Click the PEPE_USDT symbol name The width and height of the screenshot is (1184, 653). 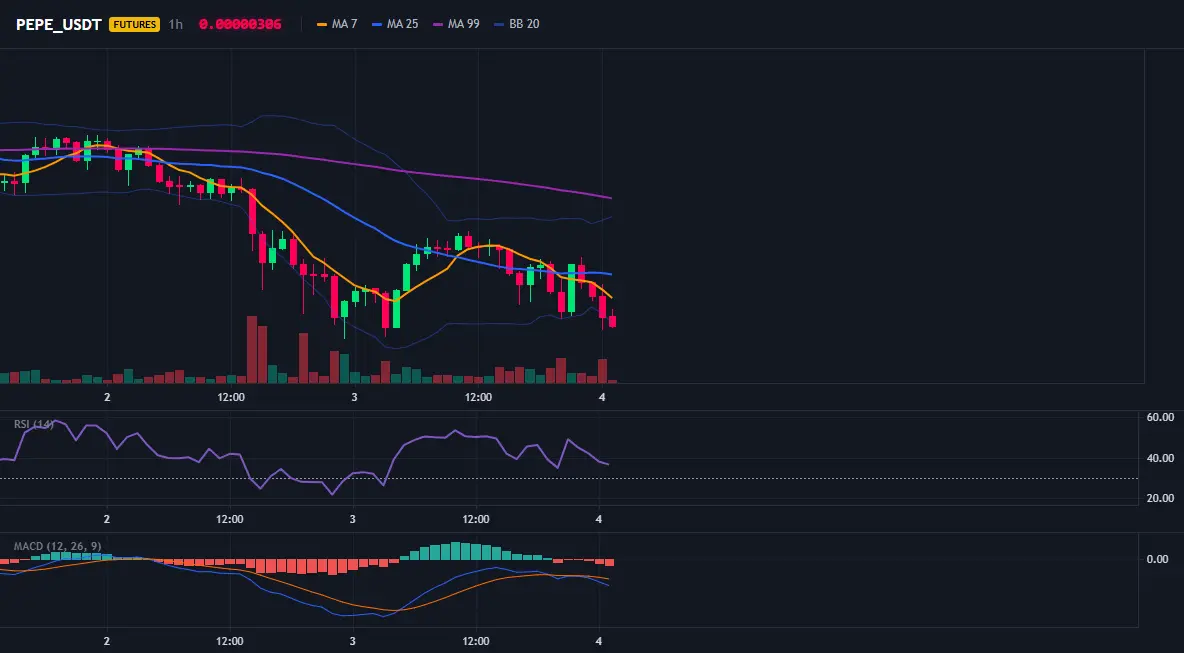pos(59,24)
